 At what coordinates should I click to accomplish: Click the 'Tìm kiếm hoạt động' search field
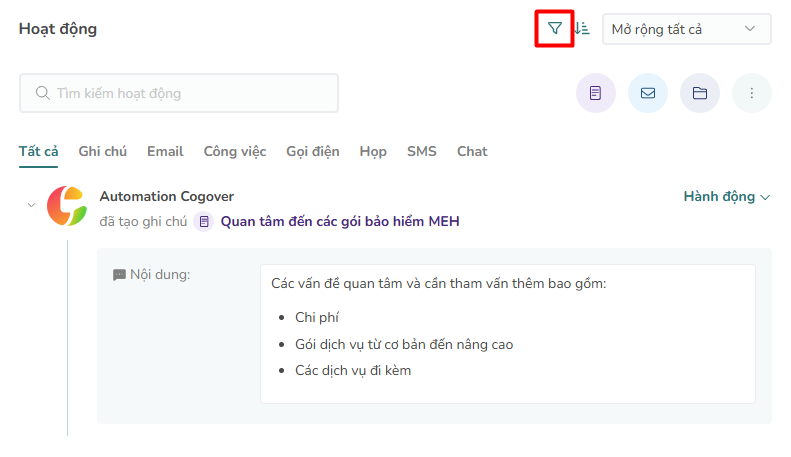pyautogui.click(x=179, y=93)
